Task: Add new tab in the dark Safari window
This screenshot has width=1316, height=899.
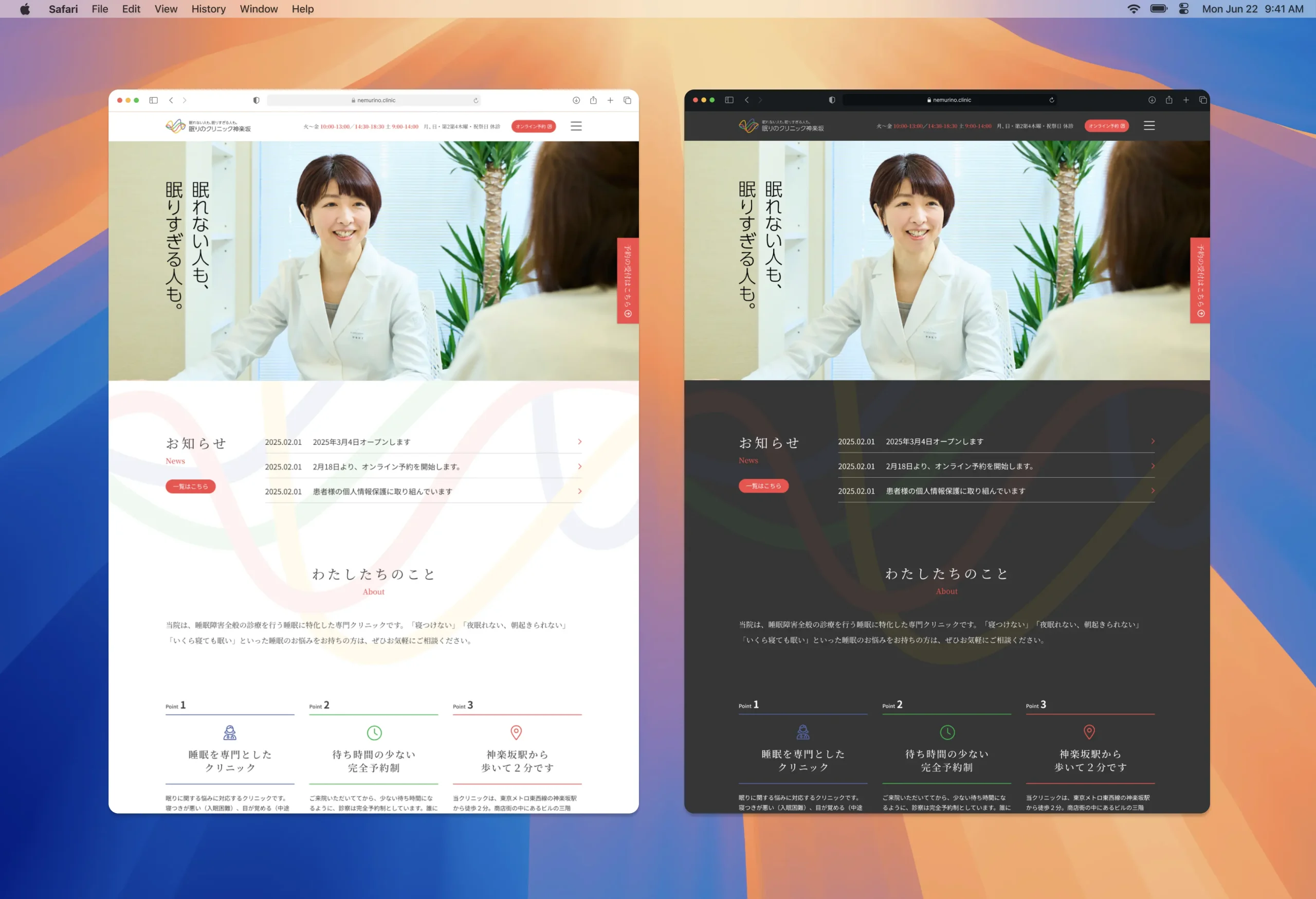Action: pyautogui.click(x=1186, y=100)
